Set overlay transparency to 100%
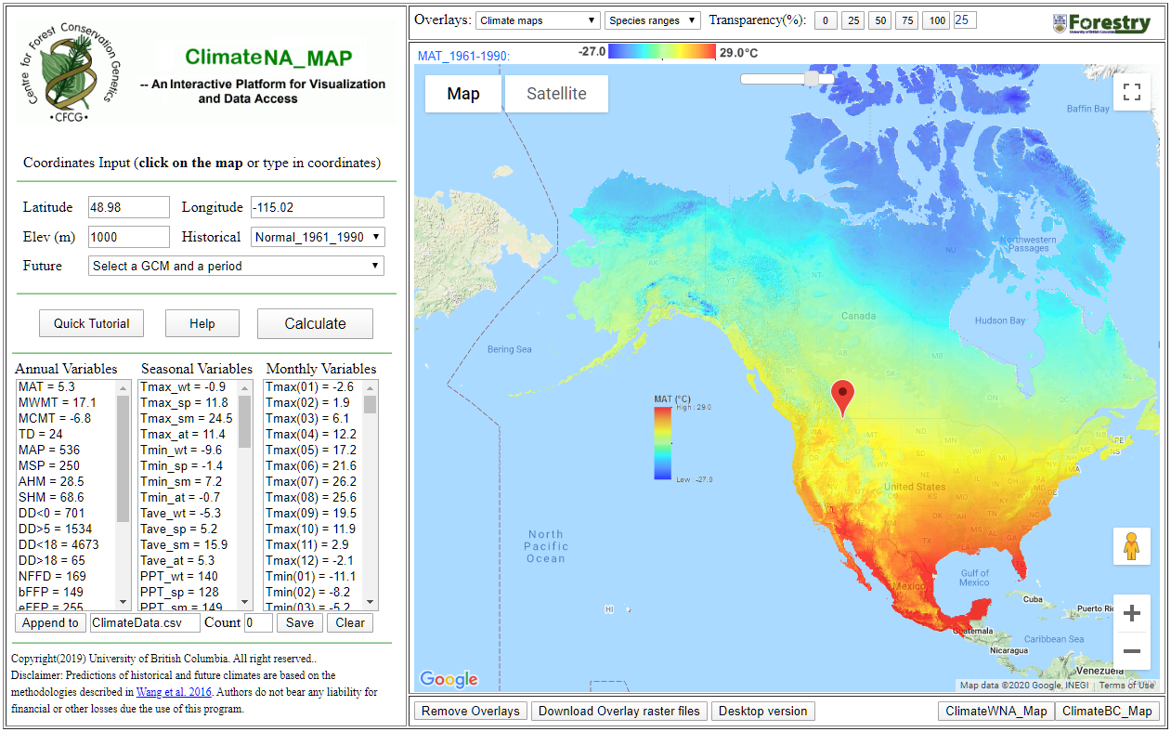1171x732 pixels. click(936, 19)
